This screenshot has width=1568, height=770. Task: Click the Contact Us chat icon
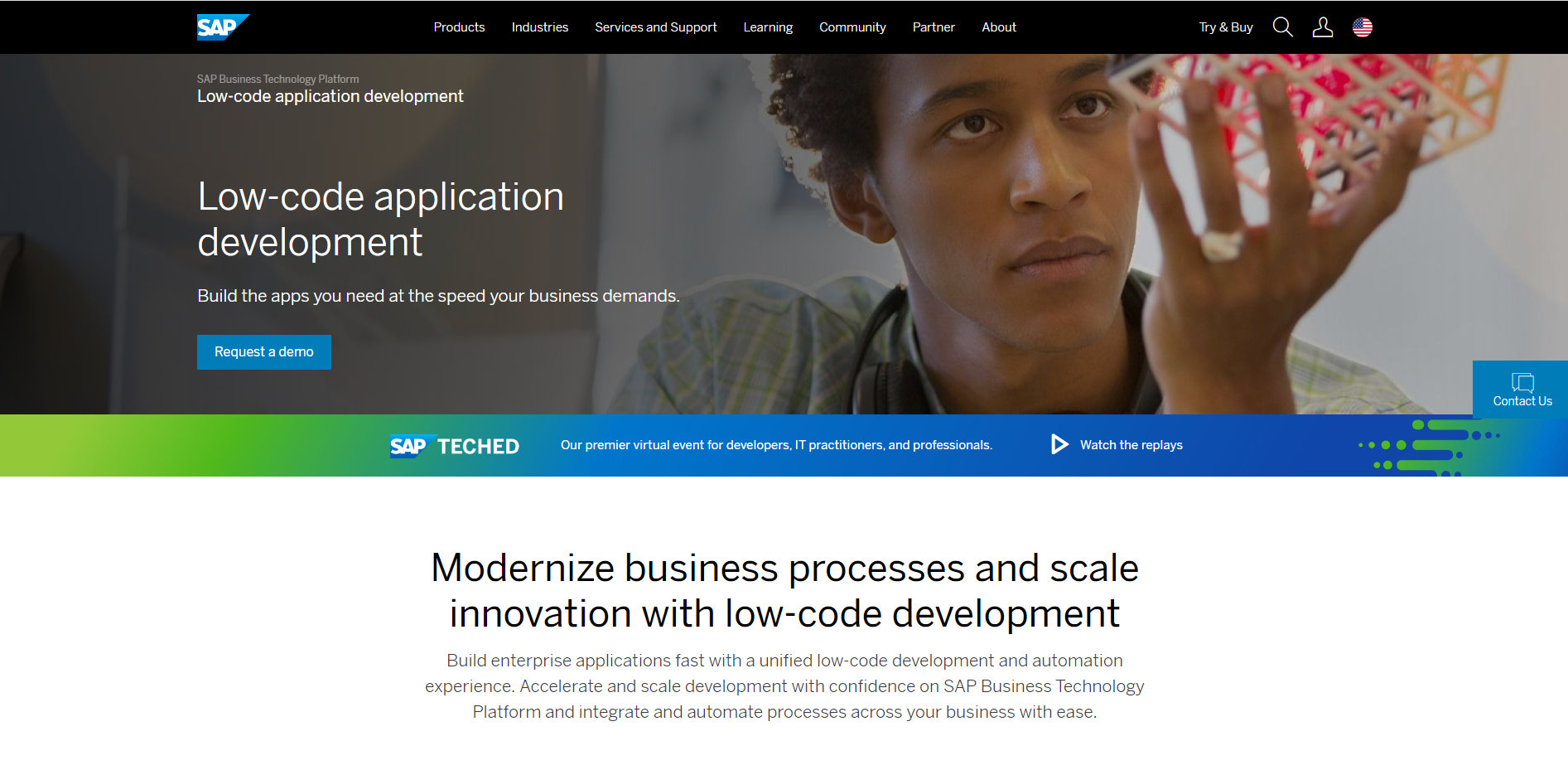click(x=1522, y=382)
